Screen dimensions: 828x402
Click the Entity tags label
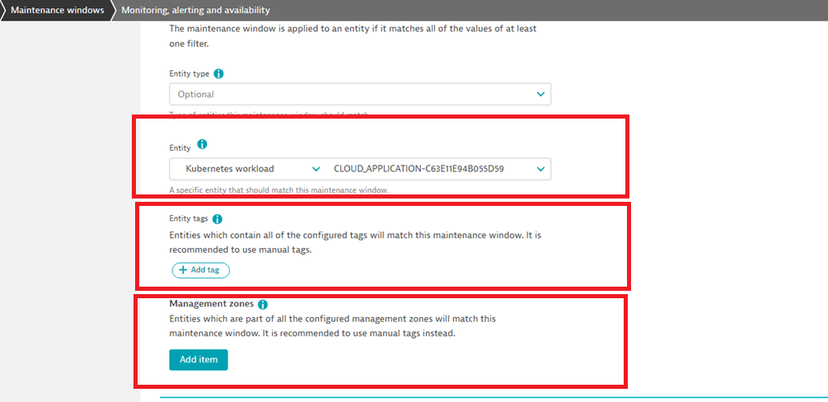pyautogui.click(x=189, y=218)
